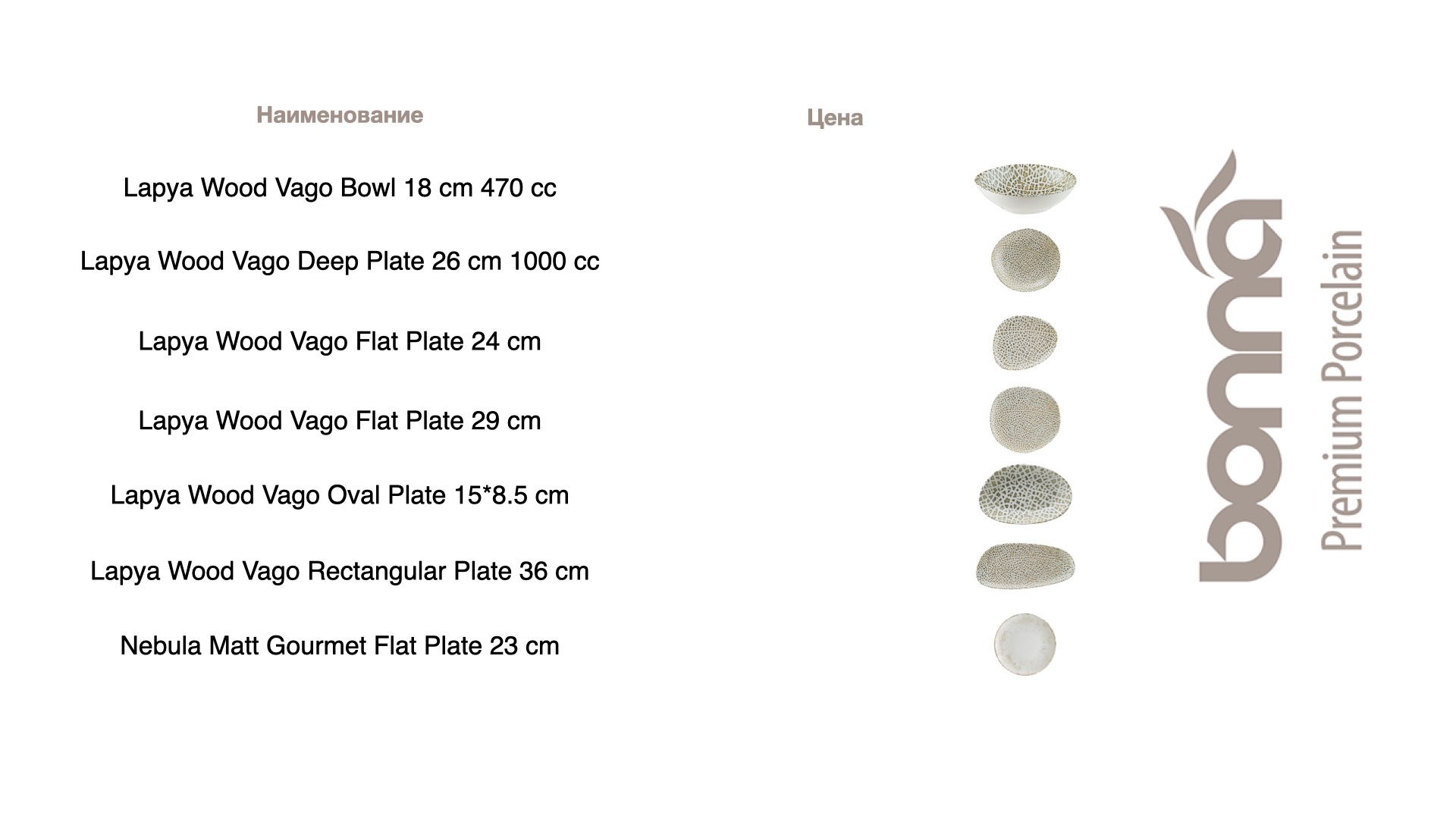Screen dimensions: 1456x819
Task: Click the Наименование column header
Action: 340,115
